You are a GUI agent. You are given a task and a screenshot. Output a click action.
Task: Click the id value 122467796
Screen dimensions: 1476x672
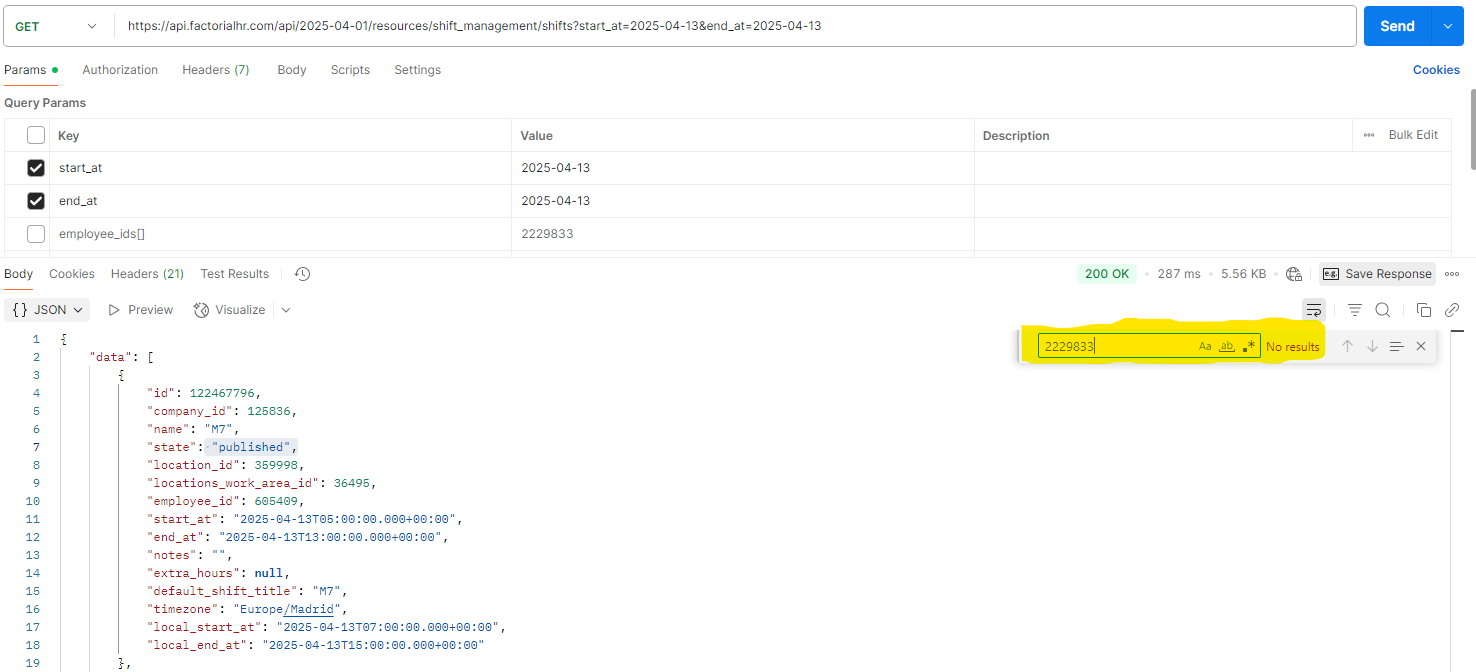pos(222,393)
